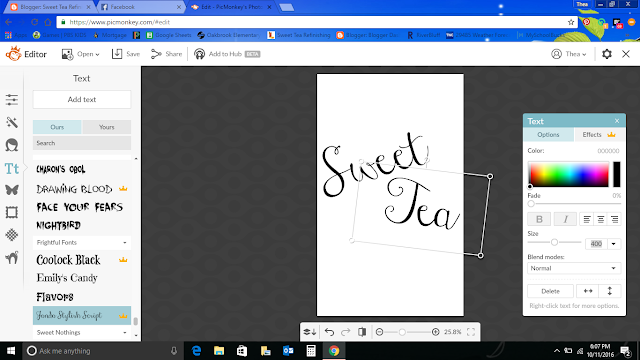Screen dimensions: 640x360
Task: Click the zoom level slider
Action: point(407,332)
